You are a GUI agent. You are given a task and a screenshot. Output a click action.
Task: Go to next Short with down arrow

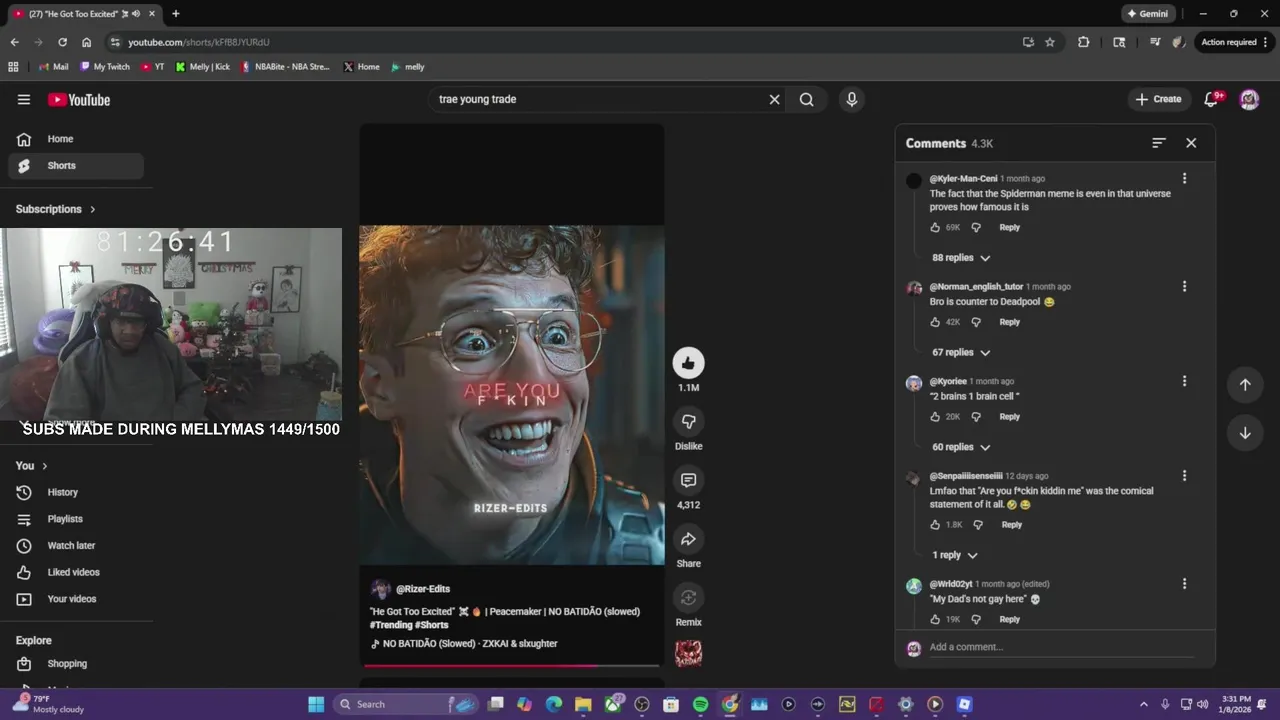point(1245,433)
